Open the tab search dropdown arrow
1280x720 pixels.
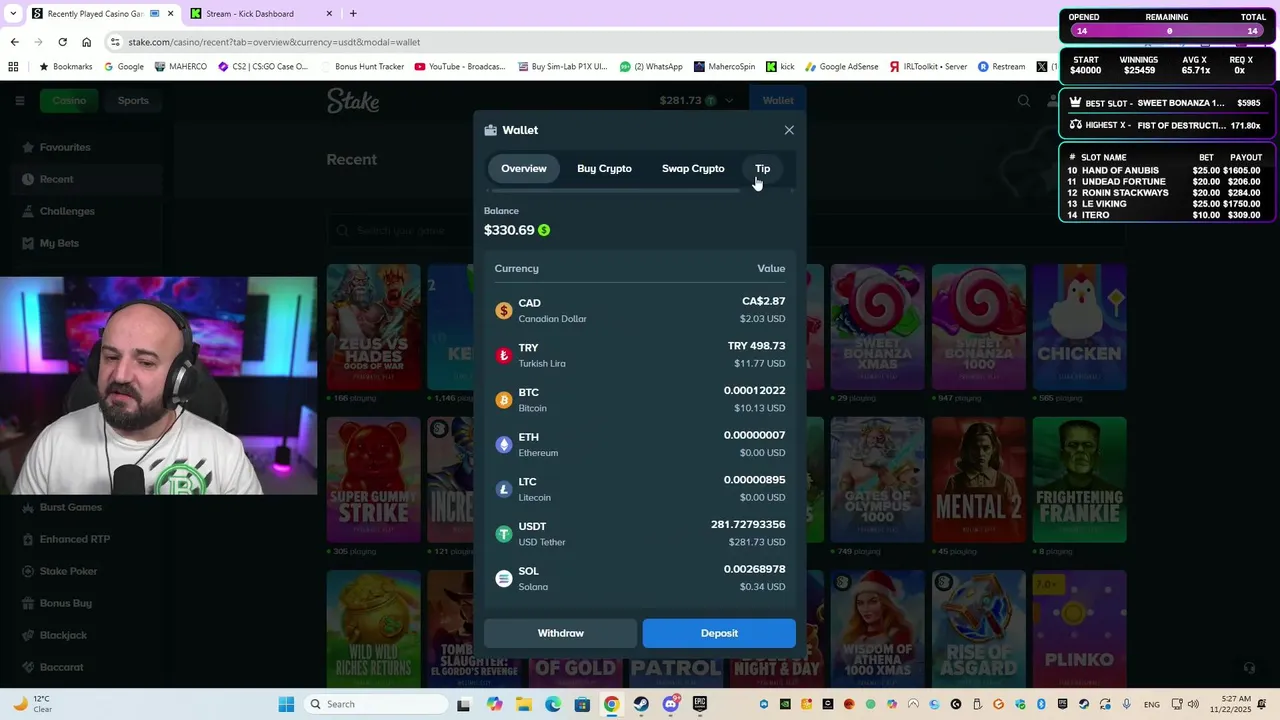click(13, 14)
